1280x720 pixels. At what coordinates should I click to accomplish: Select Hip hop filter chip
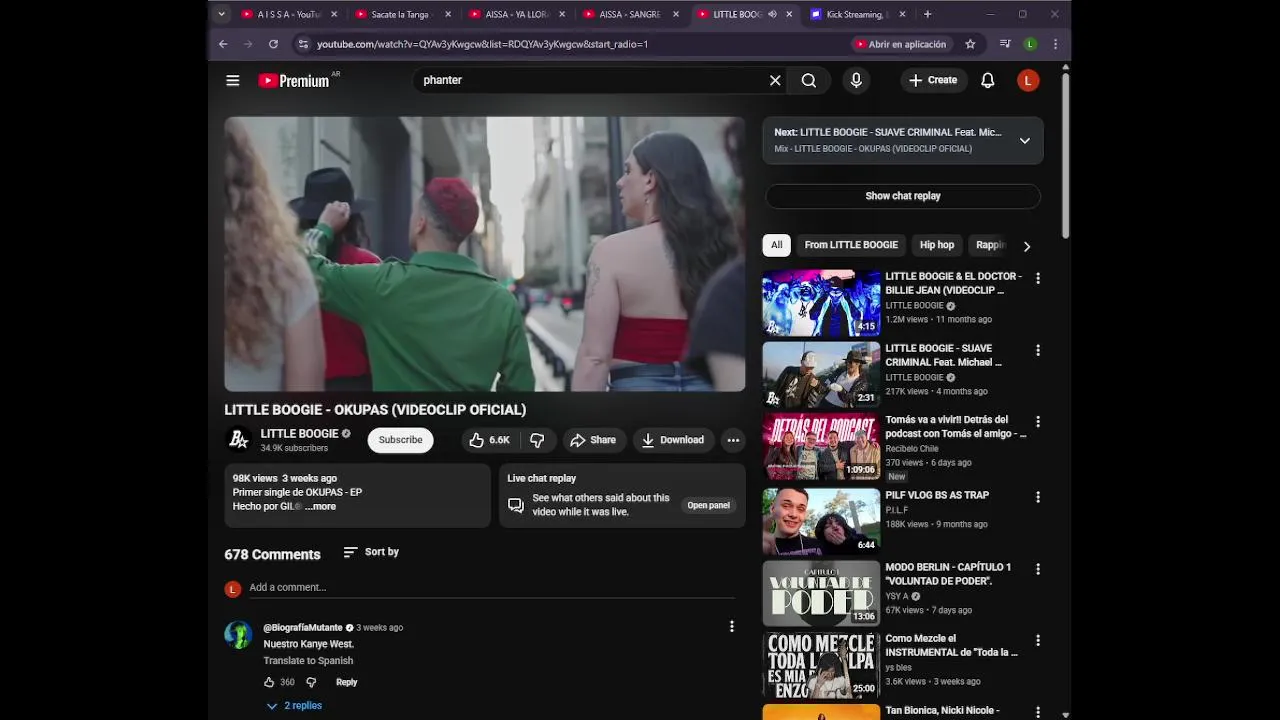tap(937, 245)
